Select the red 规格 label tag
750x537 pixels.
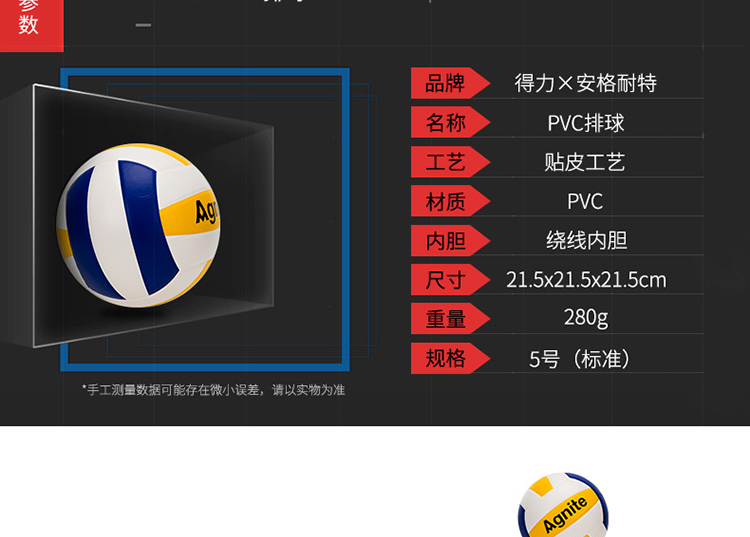(x=446, y=358)
